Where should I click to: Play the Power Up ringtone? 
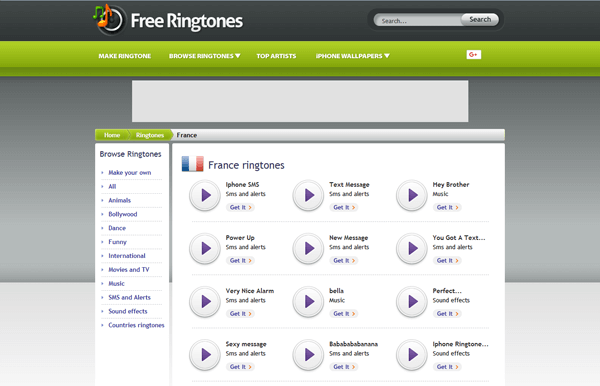coord(205,249)
